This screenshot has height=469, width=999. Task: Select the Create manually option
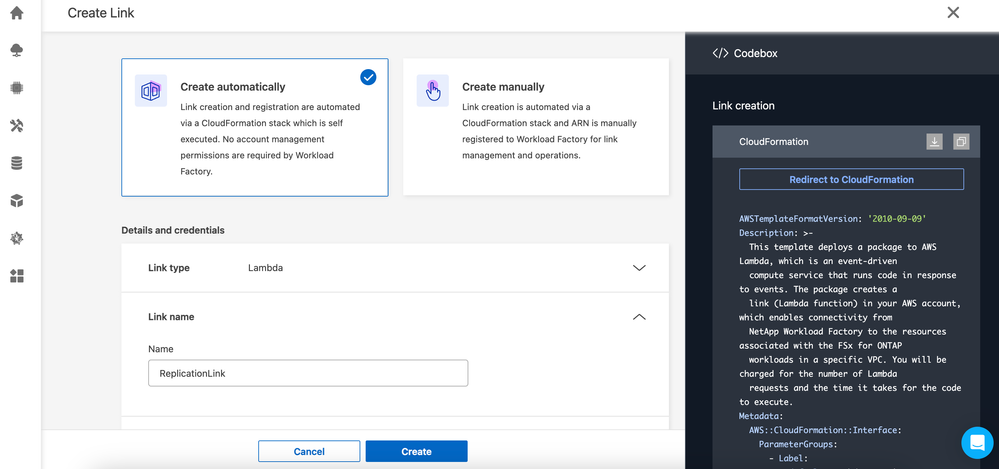pyautogui.click(x=535, y=126)
